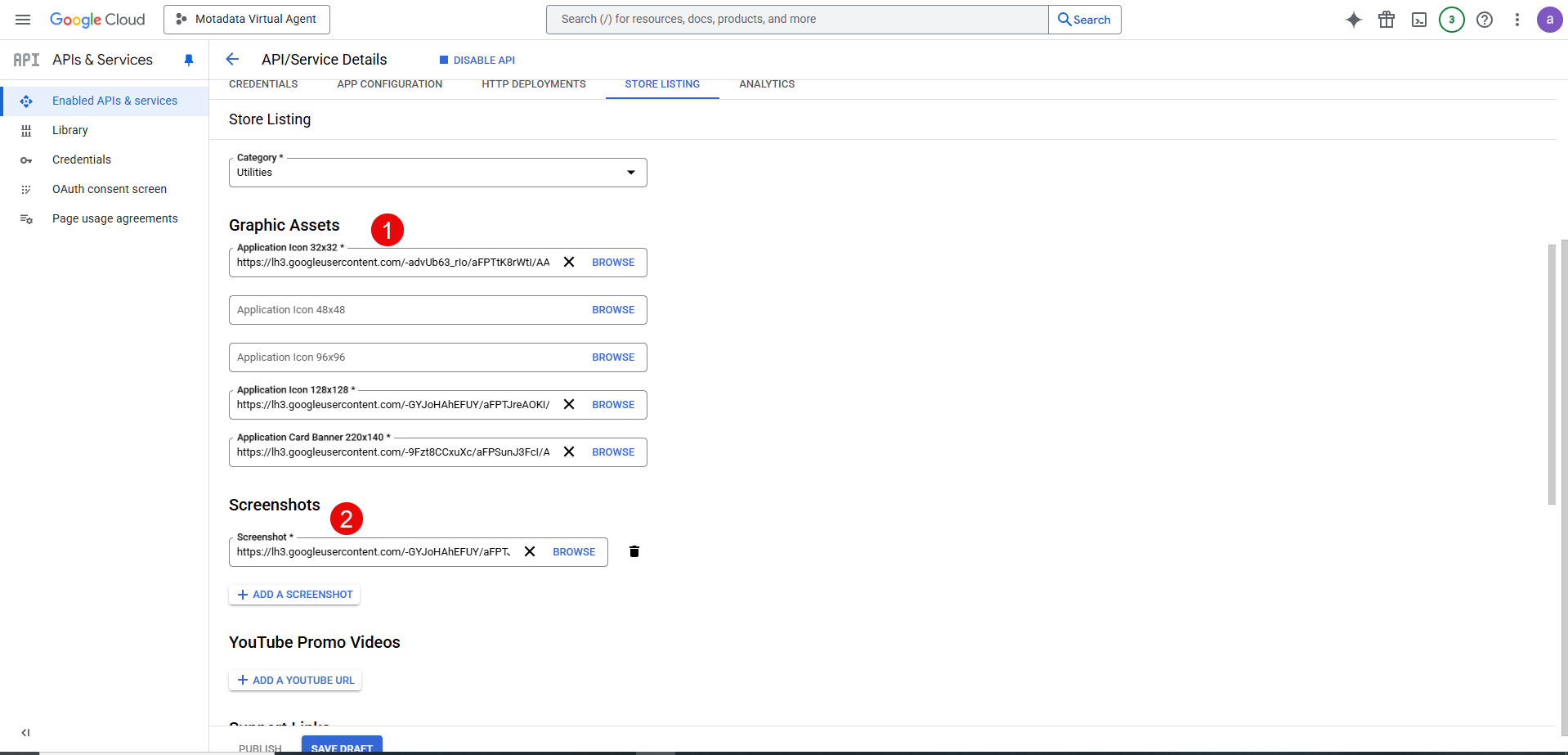Delete the Screenshot entry via trash icon
This screenshot has width=1568, height=755.
(x=634, y=551)
